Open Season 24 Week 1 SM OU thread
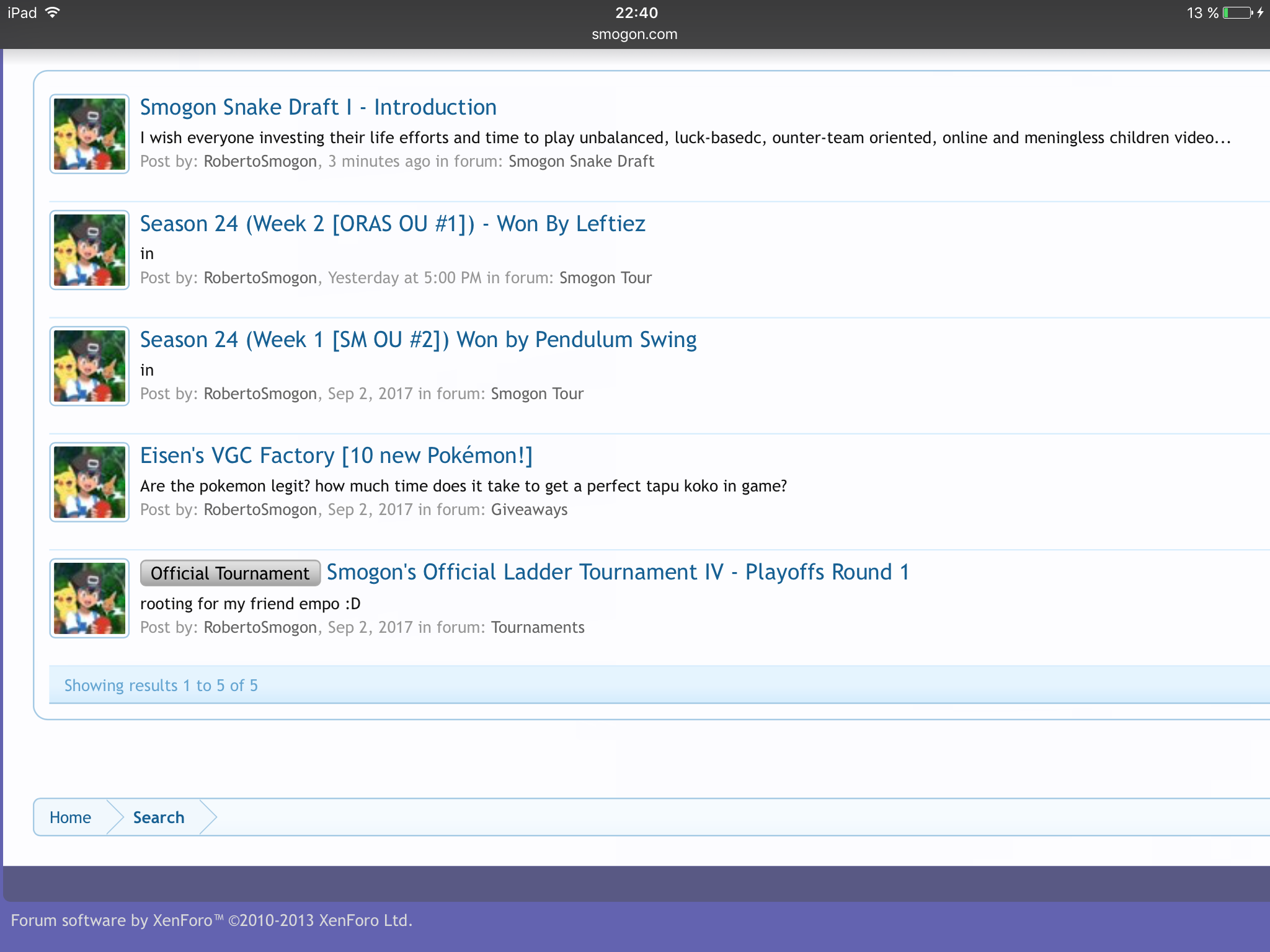This screenshot has width=1270, height=952. pyautogui.click(x=418, y=340)
